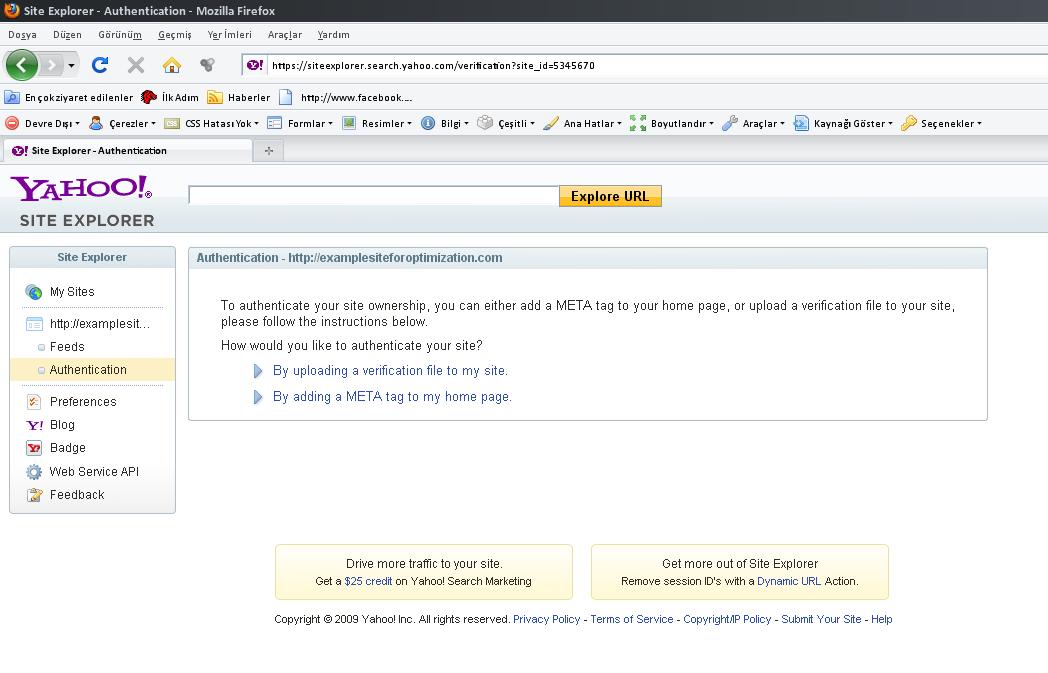Screen dimensions: 1048x673
Task: Select the Site Explorer - Authentication tab
Action: [x=128, y=150]
